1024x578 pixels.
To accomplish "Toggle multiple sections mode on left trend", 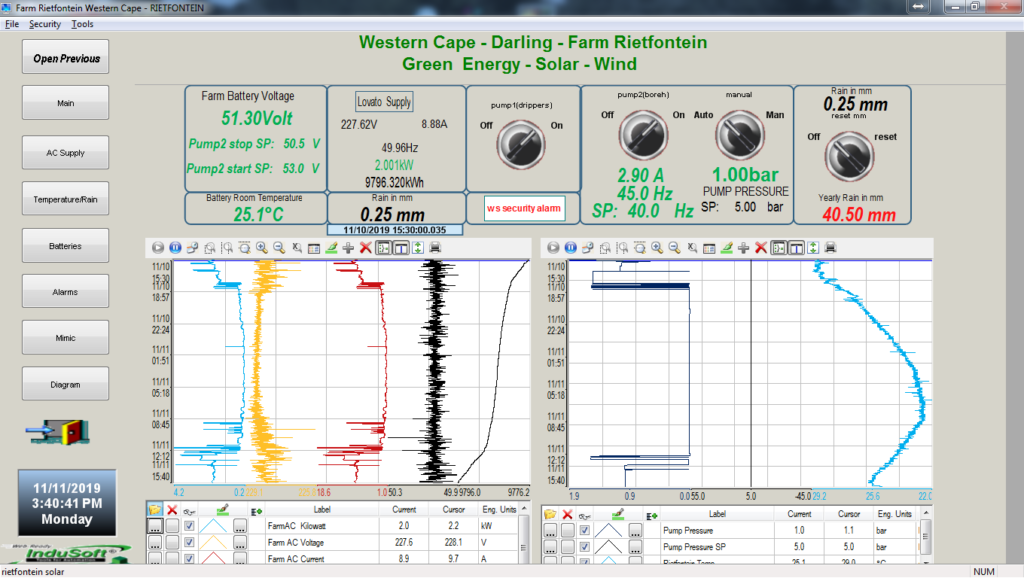I will 383,248.
